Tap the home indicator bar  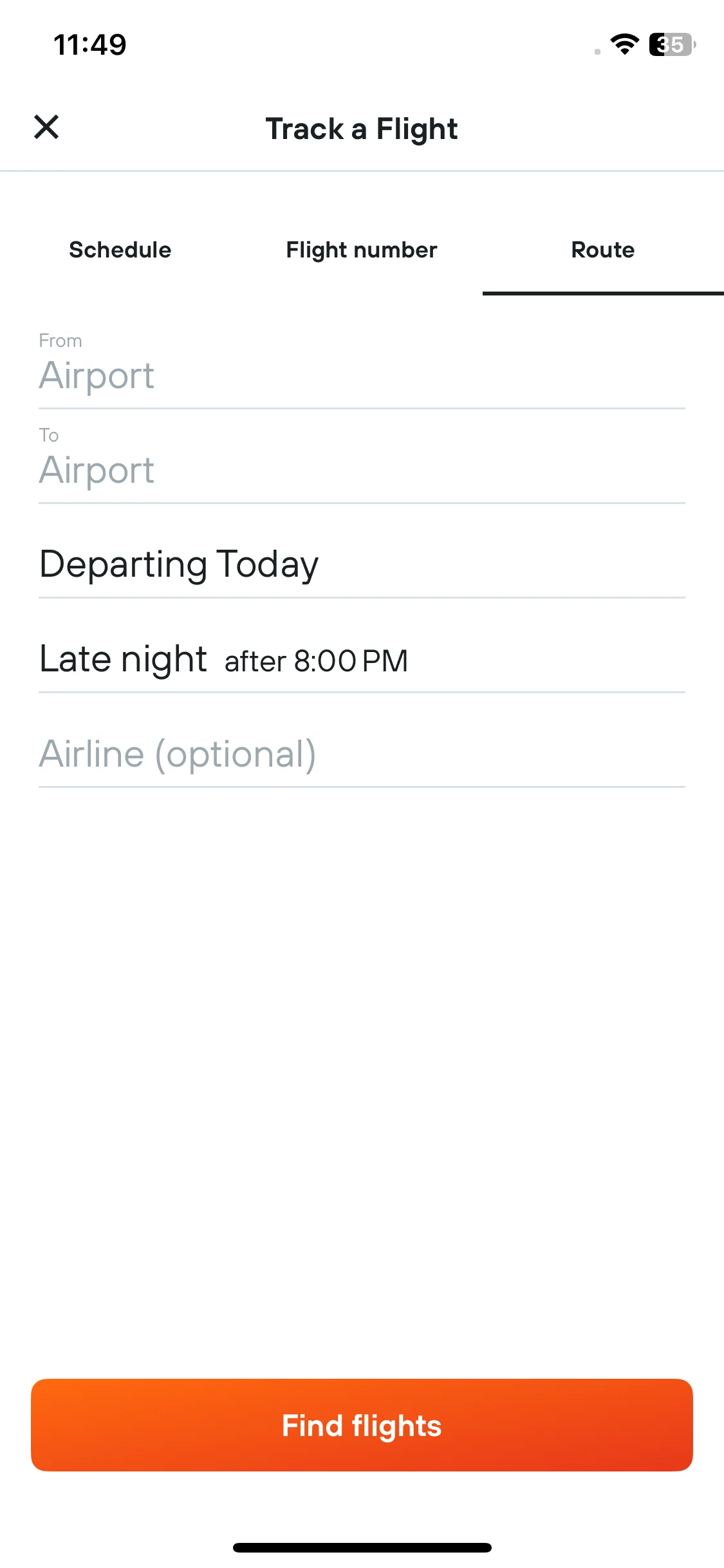(362, 1547)
